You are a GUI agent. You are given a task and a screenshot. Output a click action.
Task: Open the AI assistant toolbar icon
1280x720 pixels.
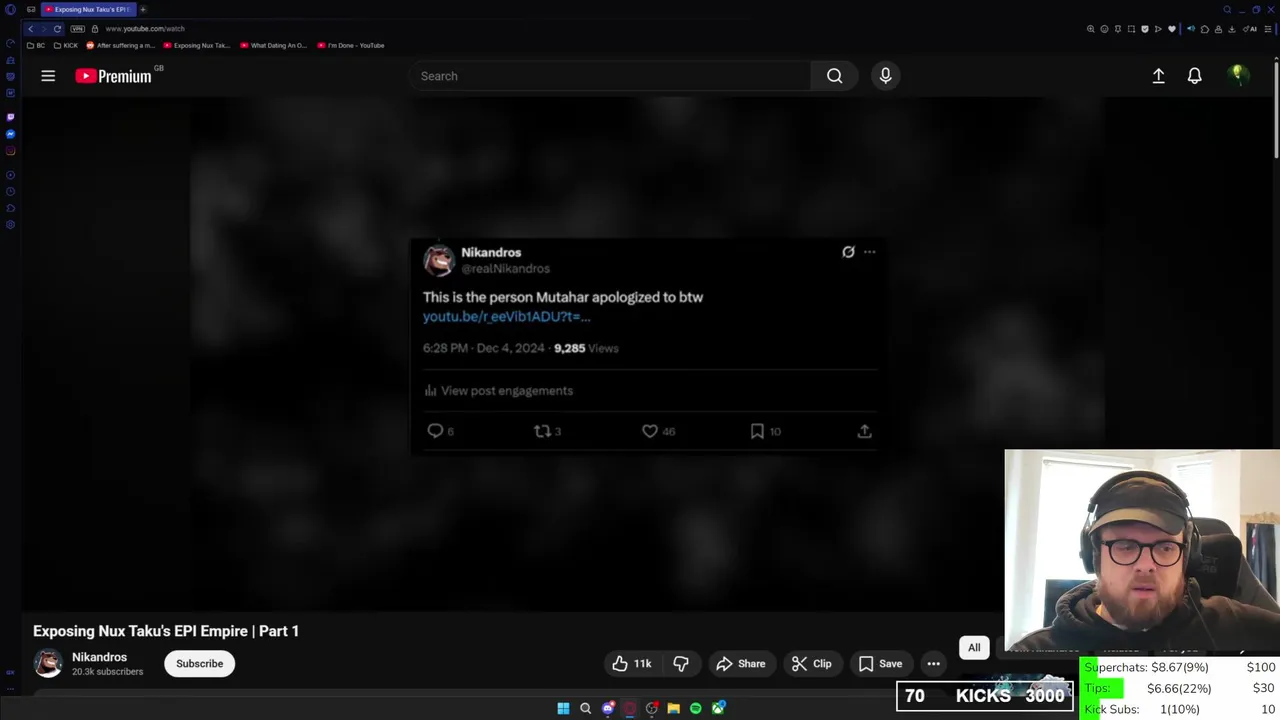point(1248,29)
